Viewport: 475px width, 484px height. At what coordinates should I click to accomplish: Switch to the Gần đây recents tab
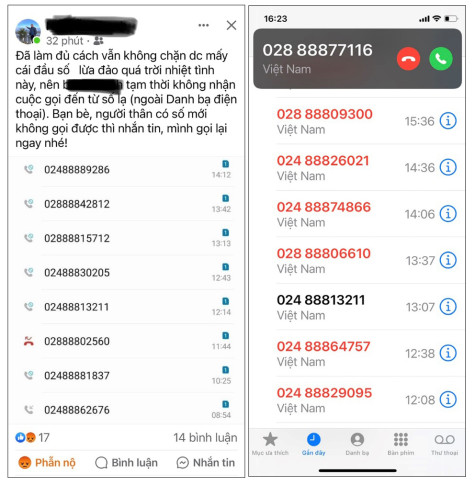[313, 444]
